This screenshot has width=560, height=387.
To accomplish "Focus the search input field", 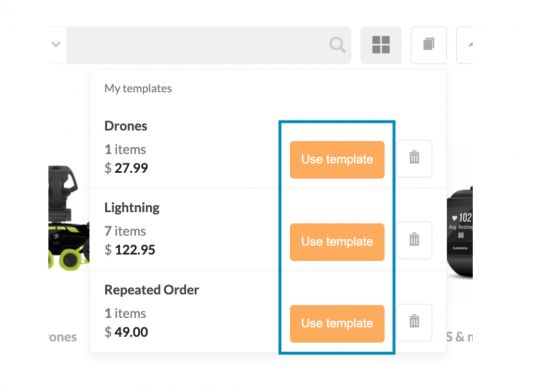I will [209, 45].
